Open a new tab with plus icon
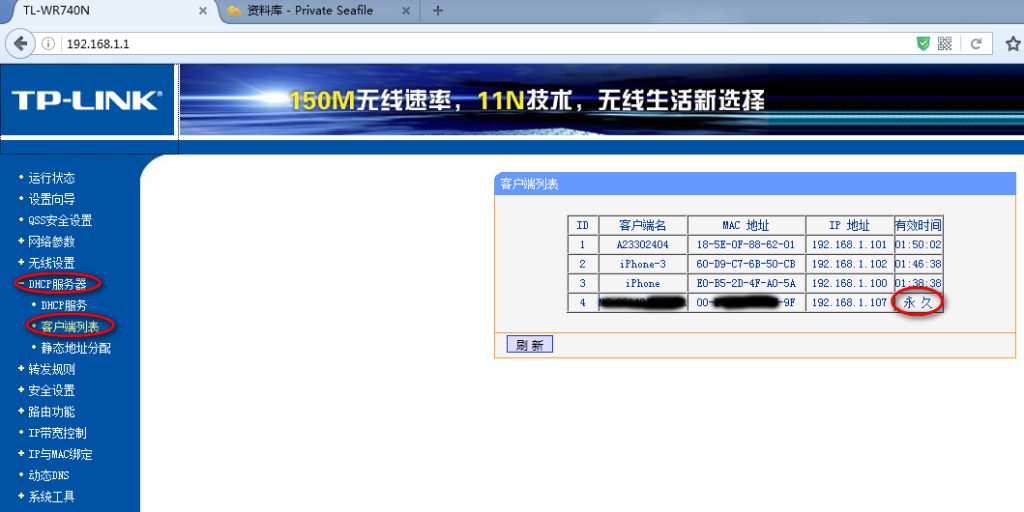1024x512 pixels. click(437, 11)
